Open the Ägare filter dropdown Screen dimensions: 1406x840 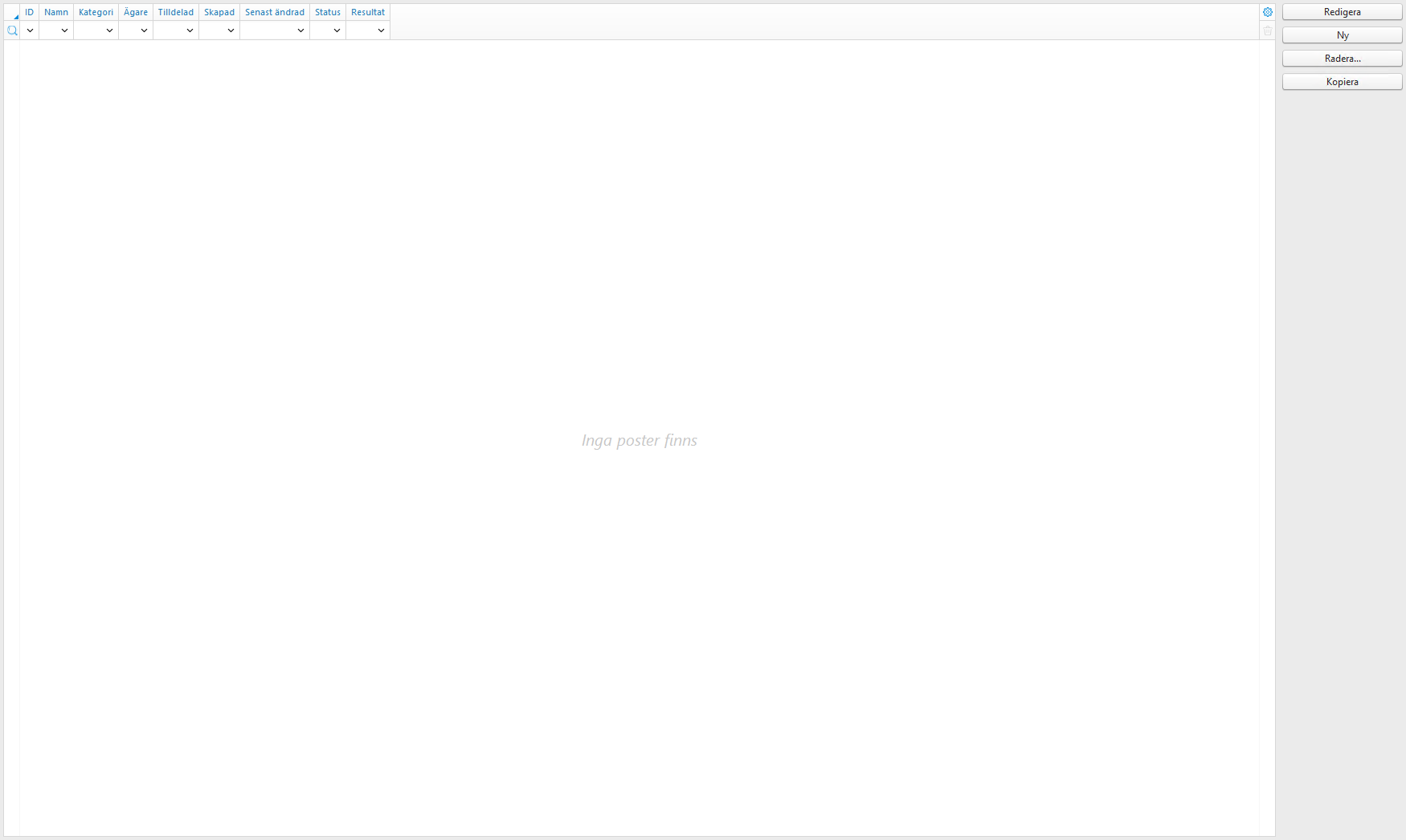click(144, 30)
